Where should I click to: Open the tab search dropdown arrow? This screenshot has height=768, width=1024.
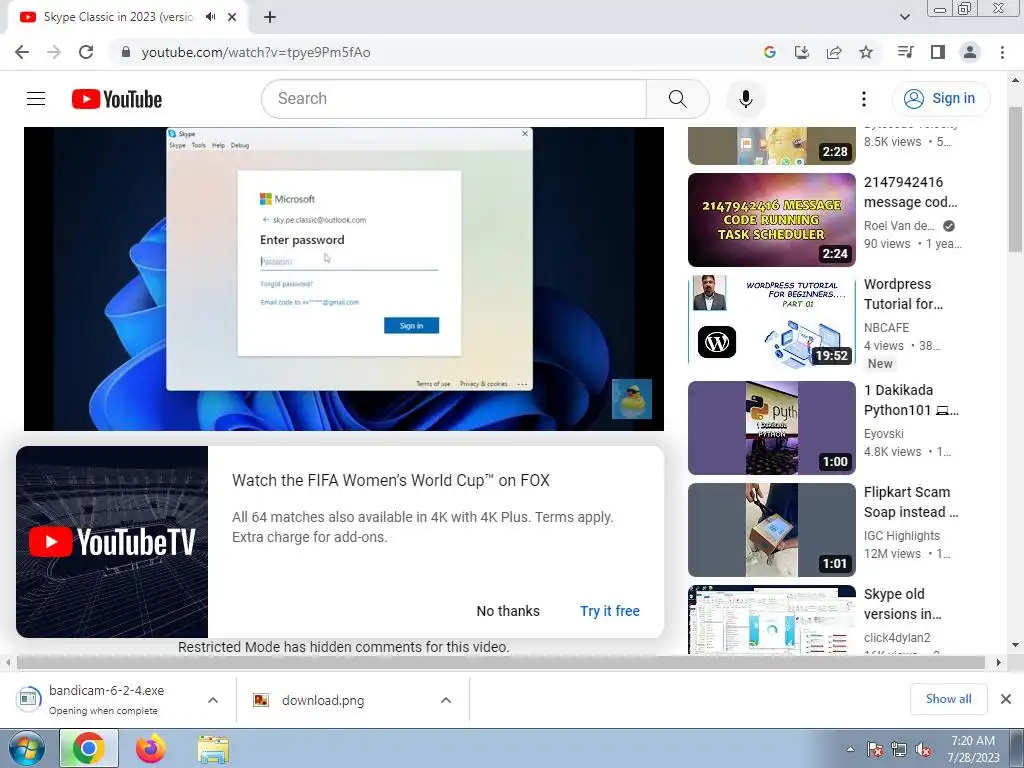pos(904,17)
